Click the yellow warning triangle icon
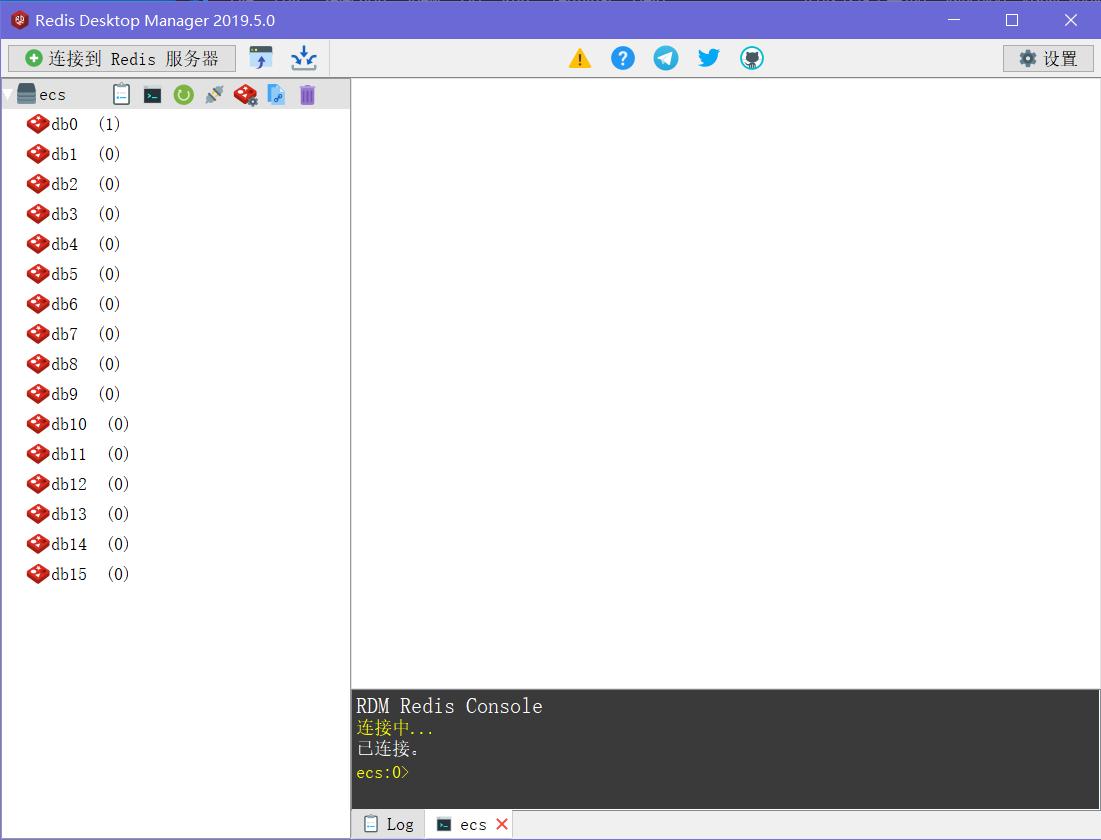 click(580, 58)
